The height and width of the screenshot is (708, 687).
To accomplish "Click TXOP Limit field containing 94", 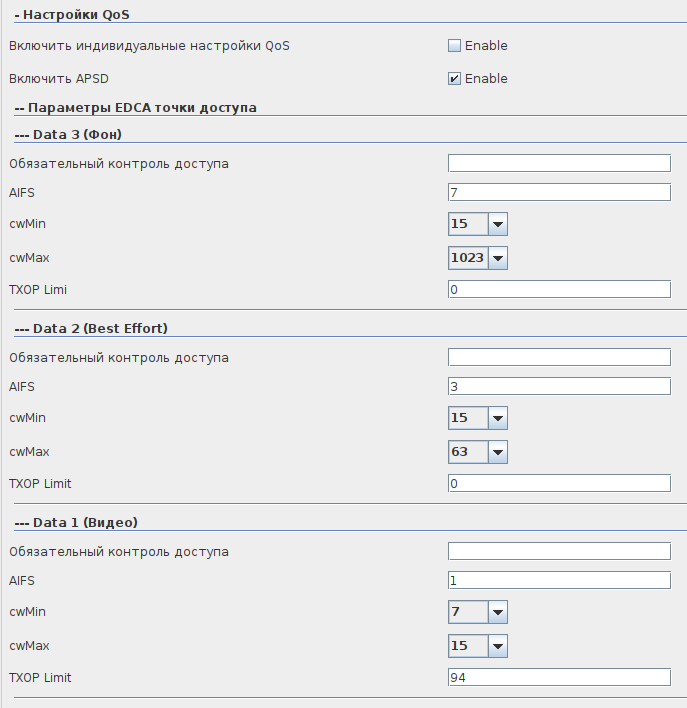I will 559,677.
